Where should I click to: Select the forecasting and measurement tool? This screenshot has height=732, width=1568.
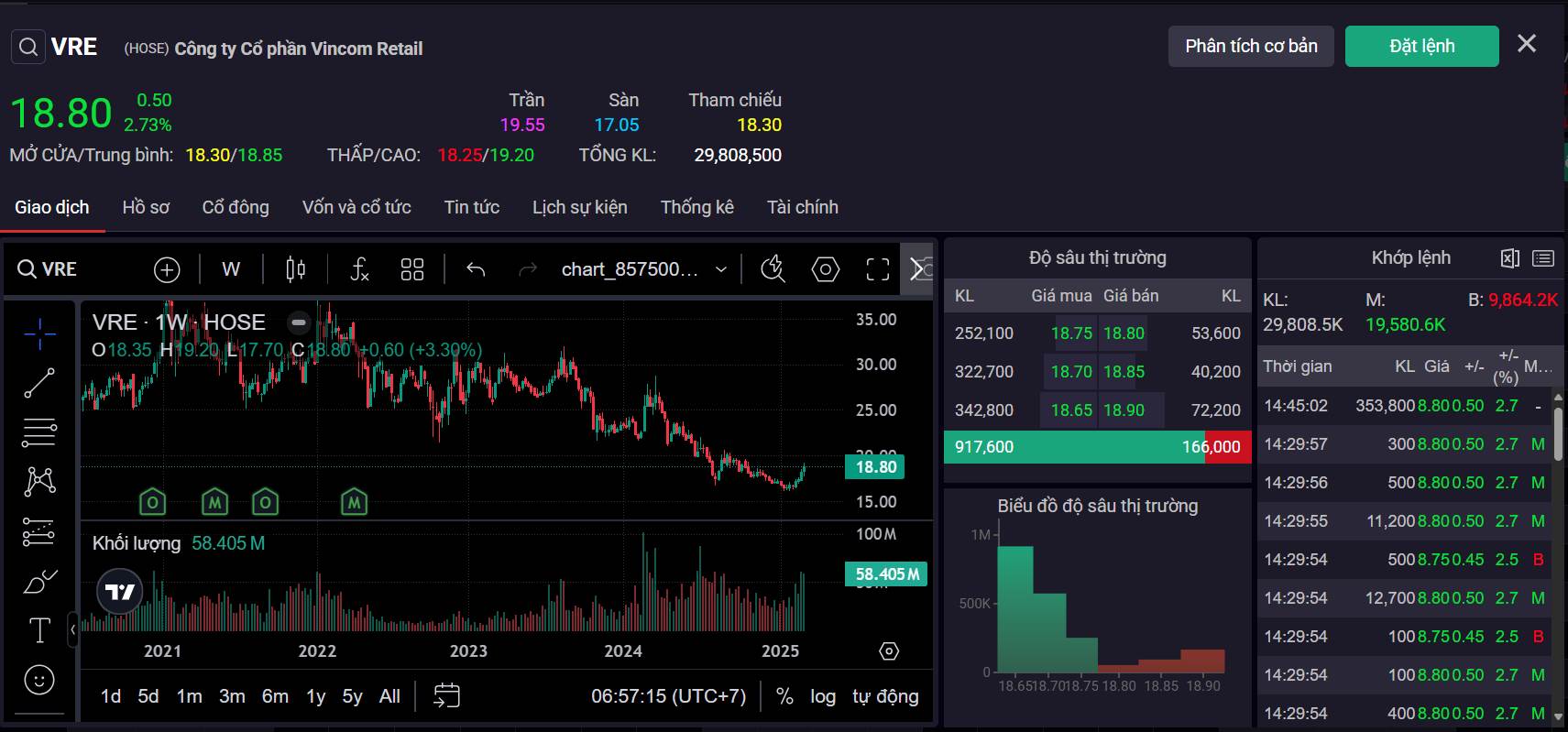click(x=39, y=531)
